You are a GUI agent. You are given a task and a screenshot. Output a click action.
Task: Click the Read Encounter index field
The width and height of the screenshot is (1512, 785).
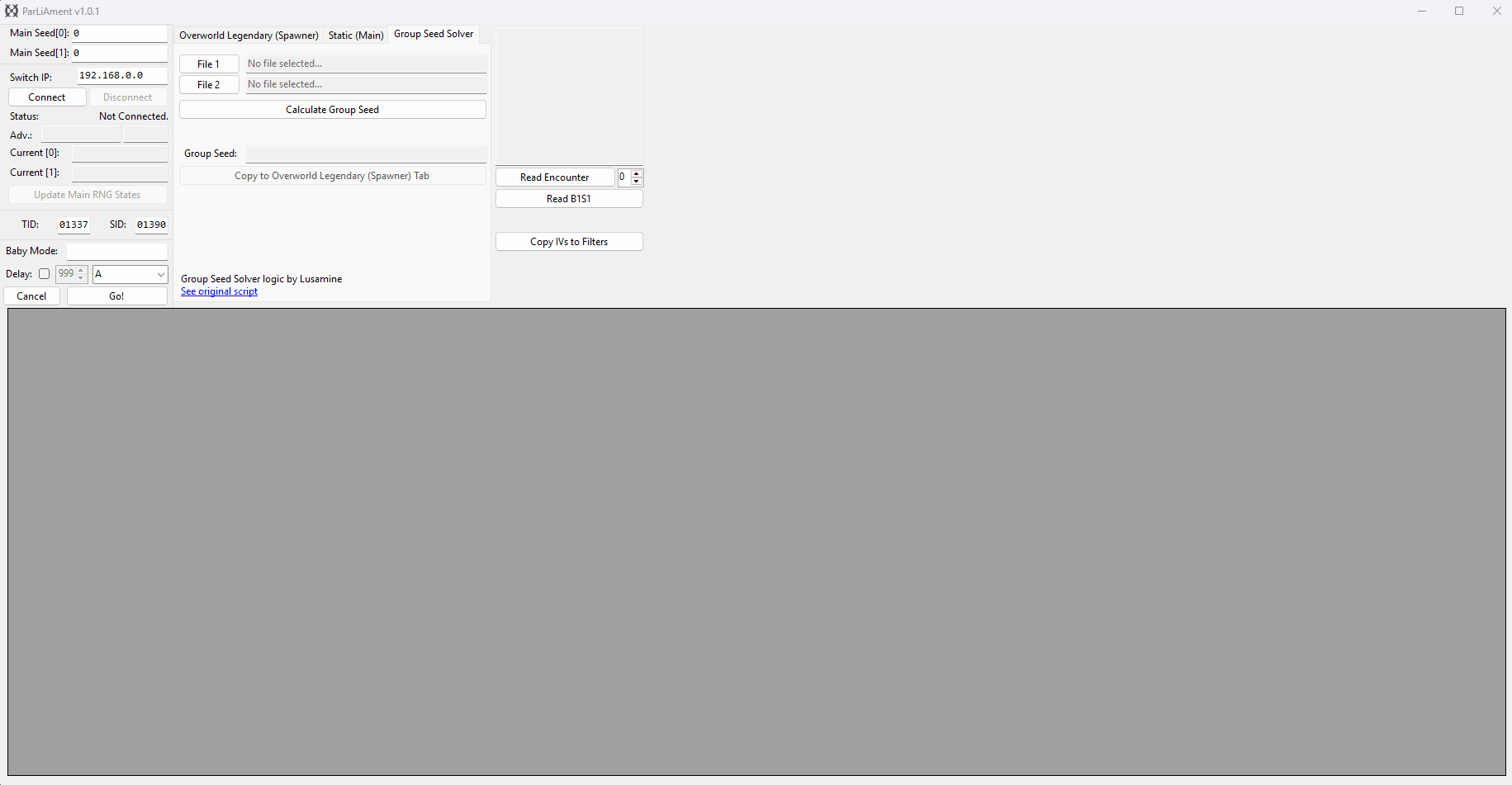coord(624,177)
